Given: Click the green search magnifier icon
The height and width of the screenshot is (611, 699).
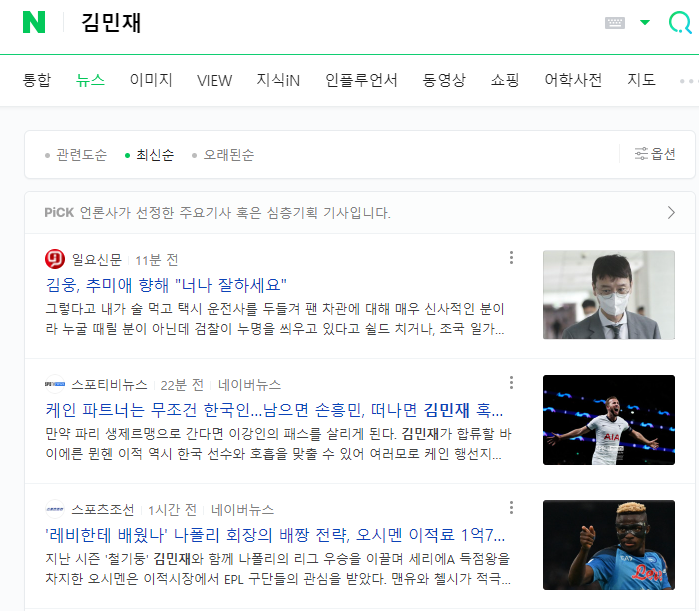Looking at the screenshot, I should [680, 22].
